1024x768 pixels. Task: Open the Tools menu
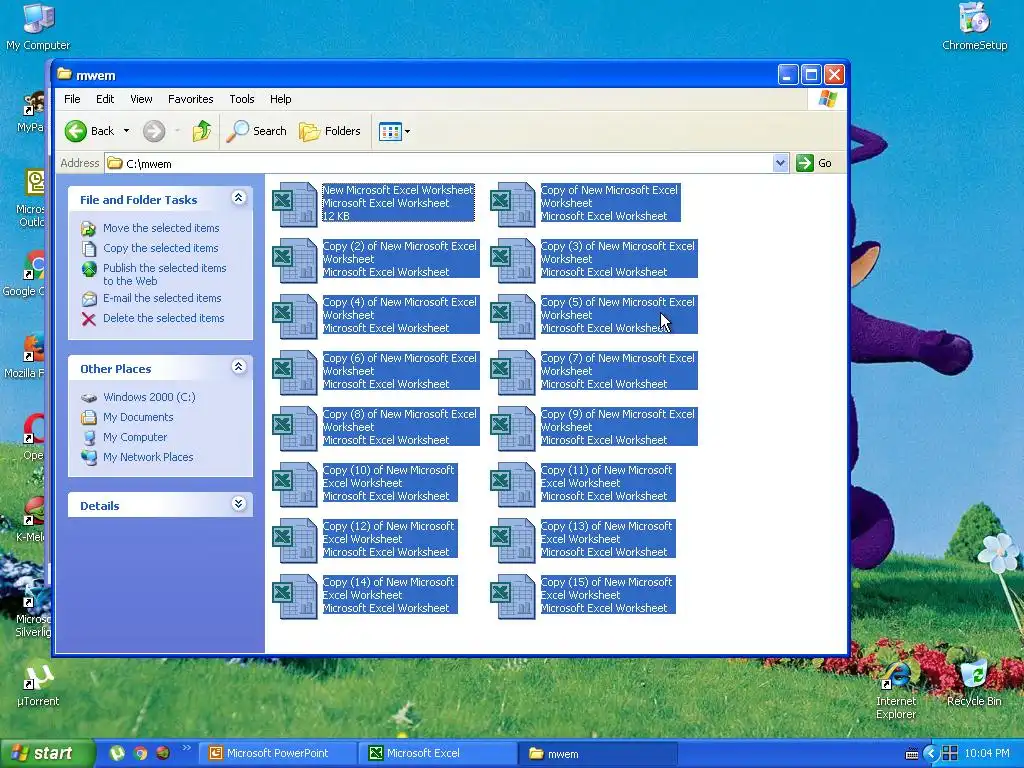[x=242, y=99]
